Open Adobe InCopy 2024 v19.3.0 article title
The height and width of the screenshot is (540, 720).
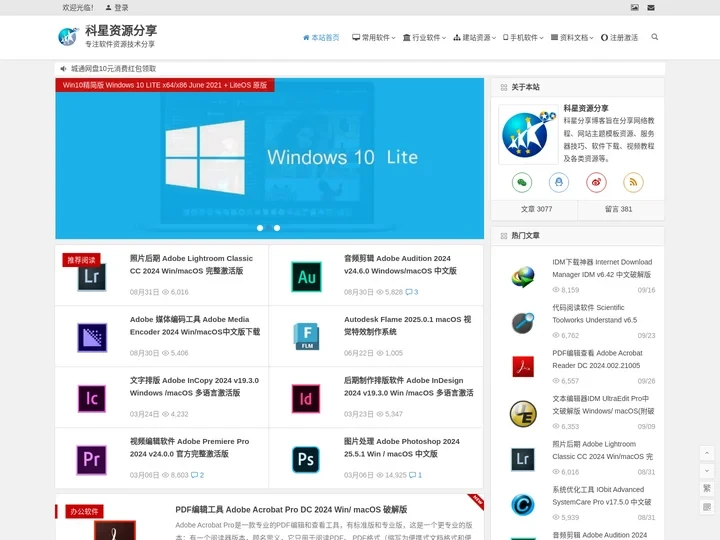(x=194, y=386)
